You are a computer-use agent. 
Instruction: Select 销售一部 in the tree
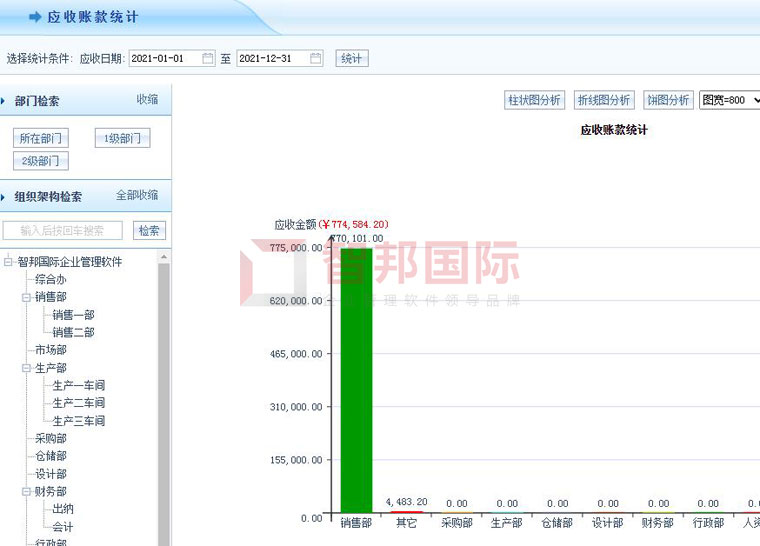73,315
